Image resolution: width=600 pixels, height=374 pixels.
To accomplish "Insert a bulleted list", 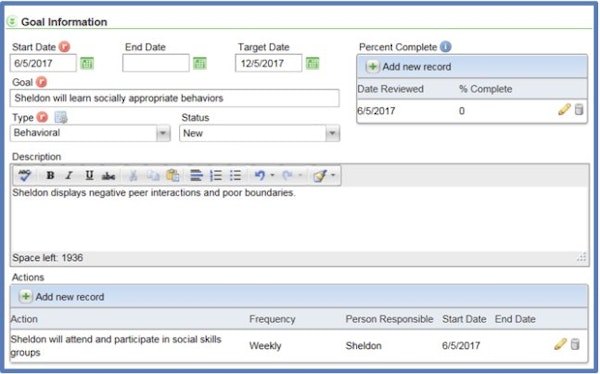I will click(235, 176).
